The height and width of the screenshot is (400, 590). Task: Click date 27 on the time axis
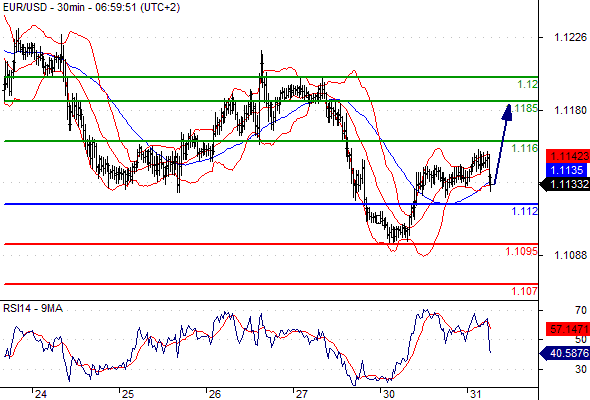[x=301, y=394]
